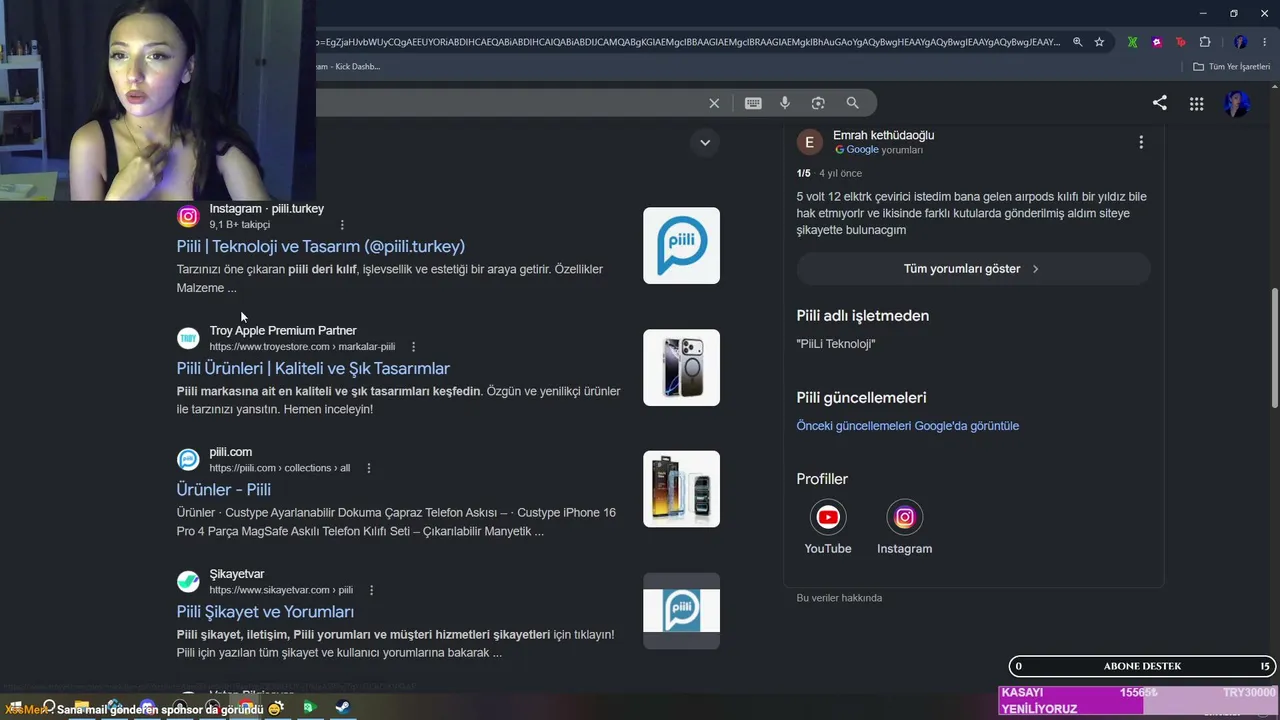Submit the search with the magnifier icon
1280x720 pixels.
[x=852, y=103]
